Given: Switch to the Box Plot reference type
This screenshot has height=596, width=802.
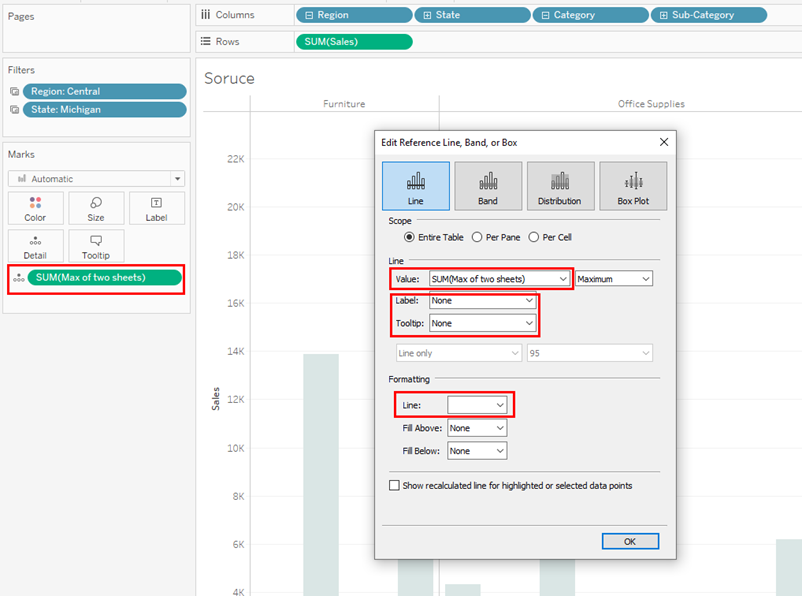Looking at the screenshot, I should pyautogui.click(x=633, y=186).
